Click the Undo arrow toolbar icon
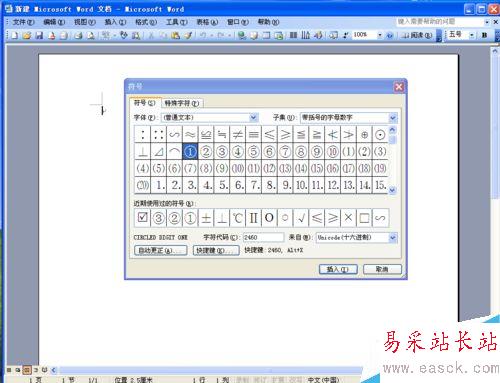500x383 pixels. [203, 35]
